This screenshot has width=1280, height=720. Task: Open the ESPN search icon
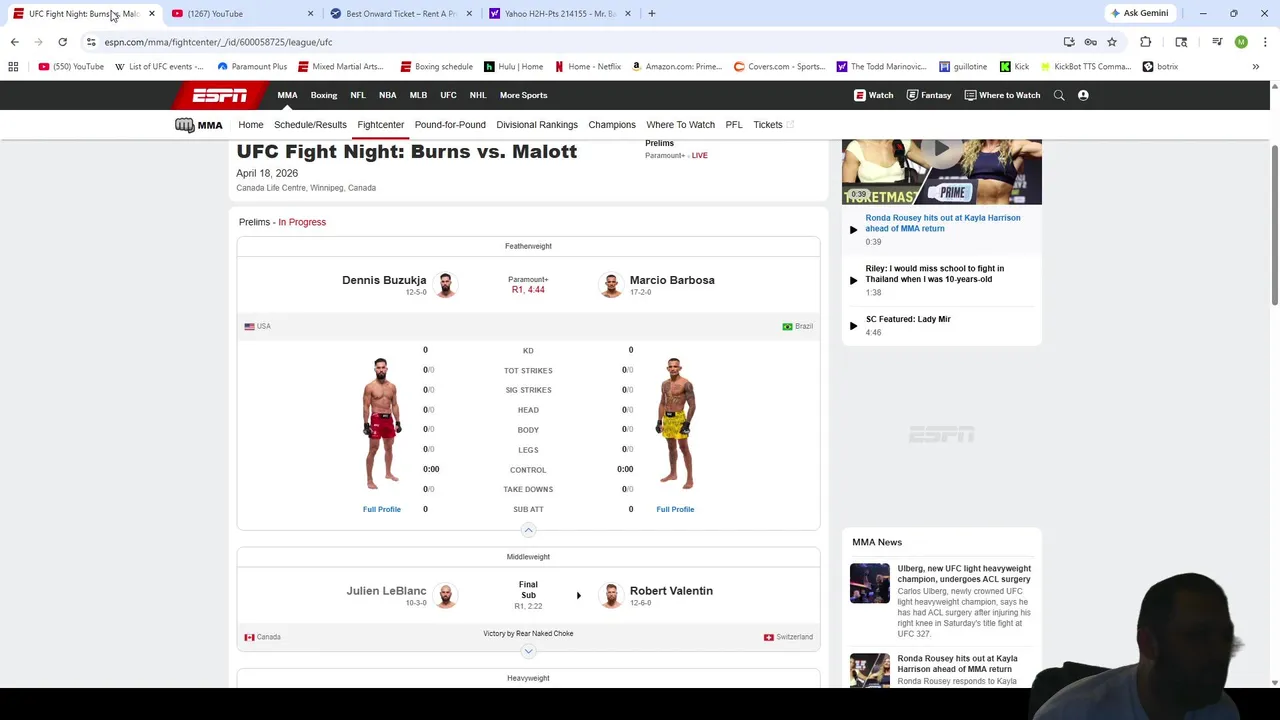coord(1059,95)
